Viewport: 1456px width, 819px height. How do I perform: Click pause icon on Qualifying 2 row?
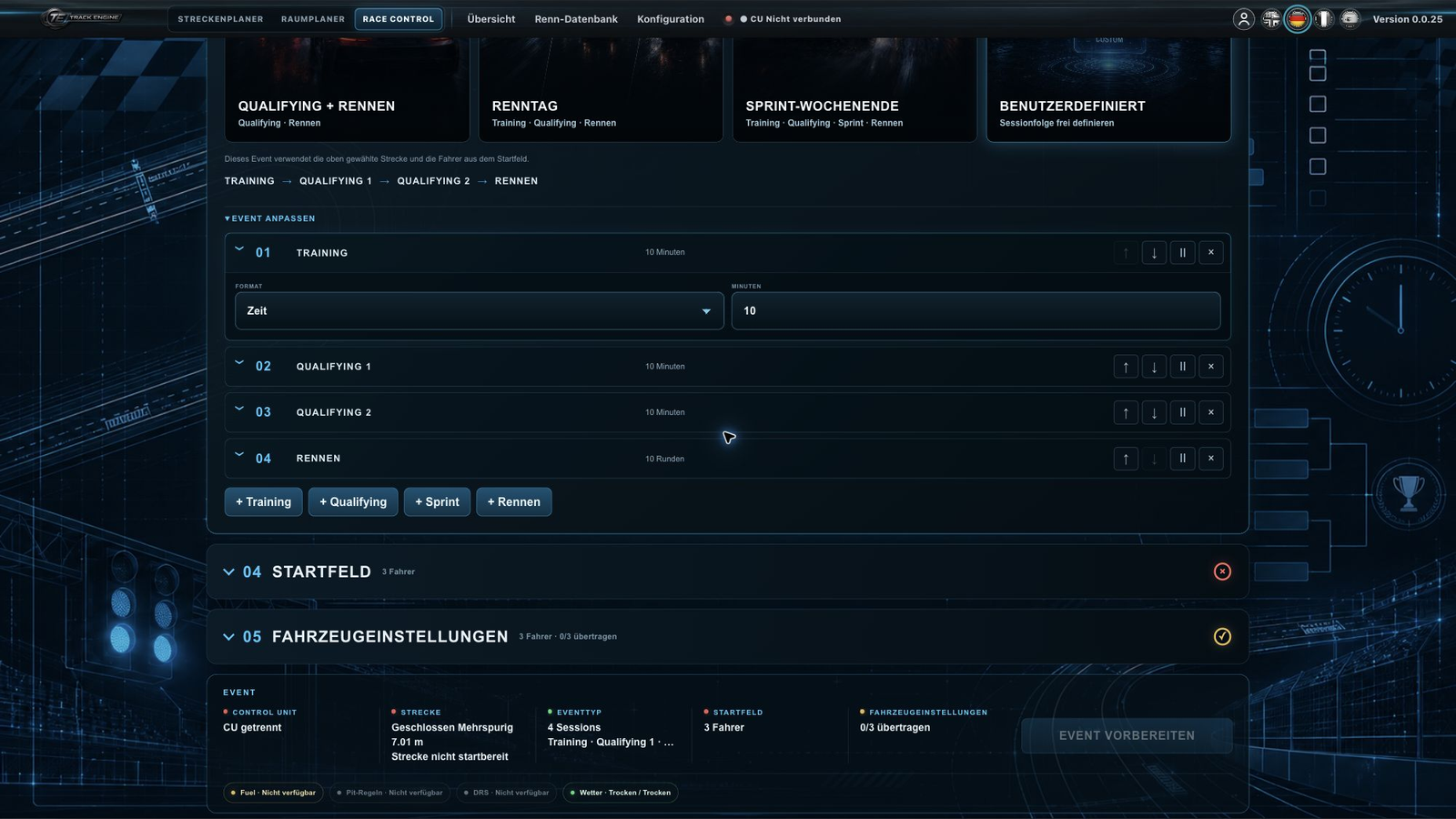pyautogui.click(x=1183, y=413)
